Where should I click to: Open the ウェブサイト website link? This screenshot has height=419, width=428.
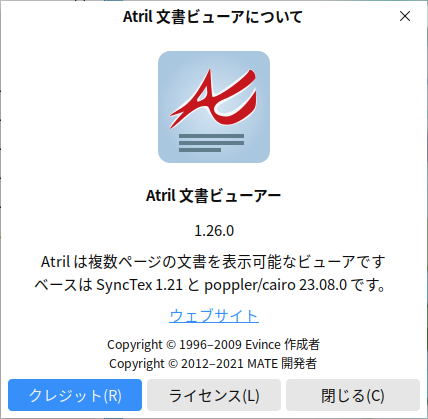(214, 315)
